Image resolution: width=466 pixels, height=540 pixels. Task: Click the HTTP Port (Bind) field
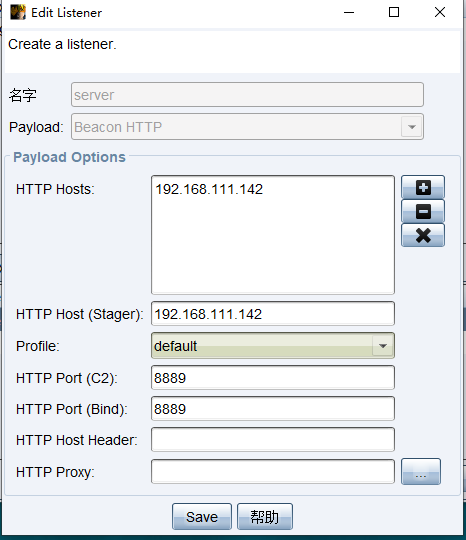[x=273, y=409]
